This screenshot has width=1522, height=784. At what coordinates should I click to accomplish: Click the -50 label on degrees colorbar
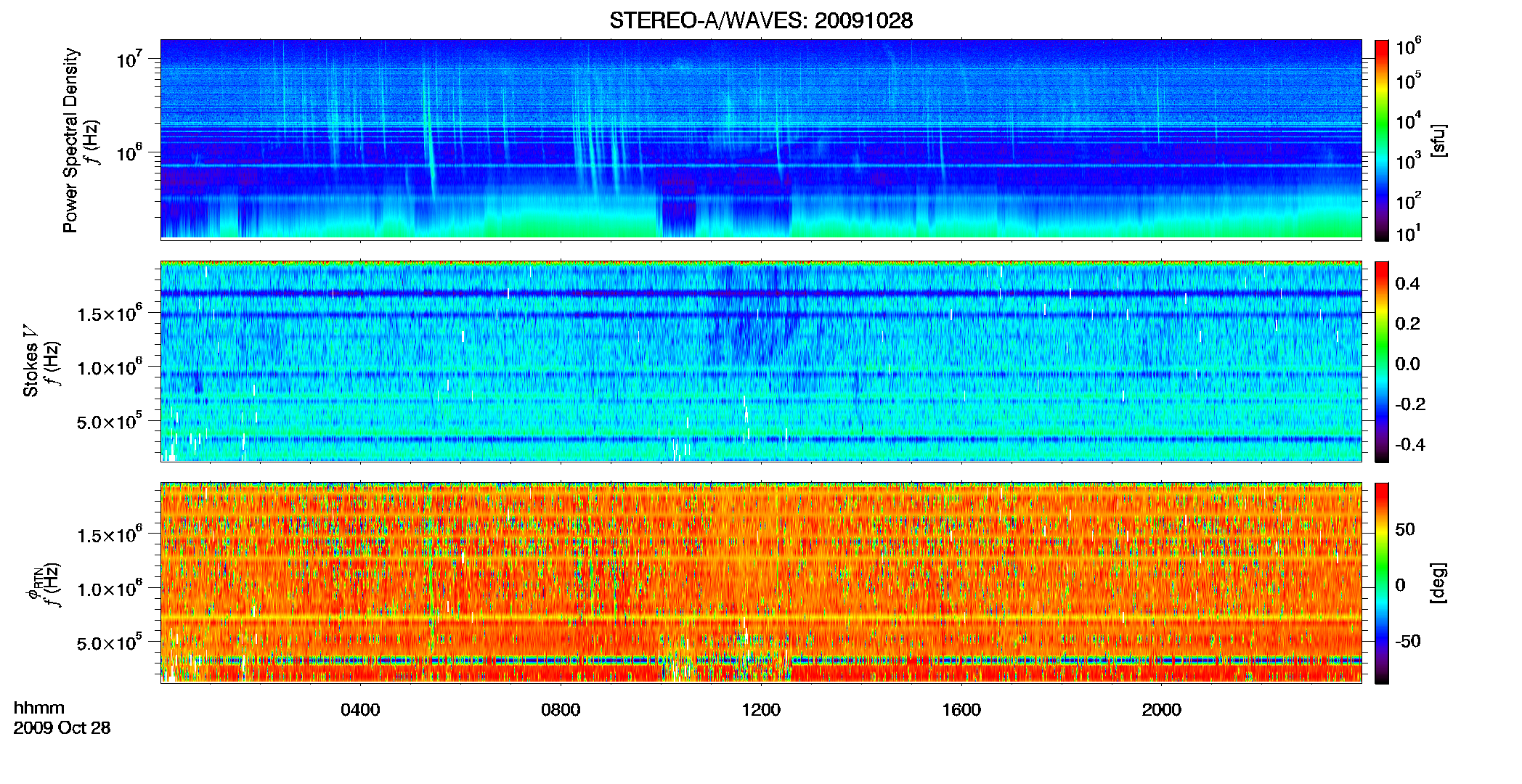[1408, 642]
